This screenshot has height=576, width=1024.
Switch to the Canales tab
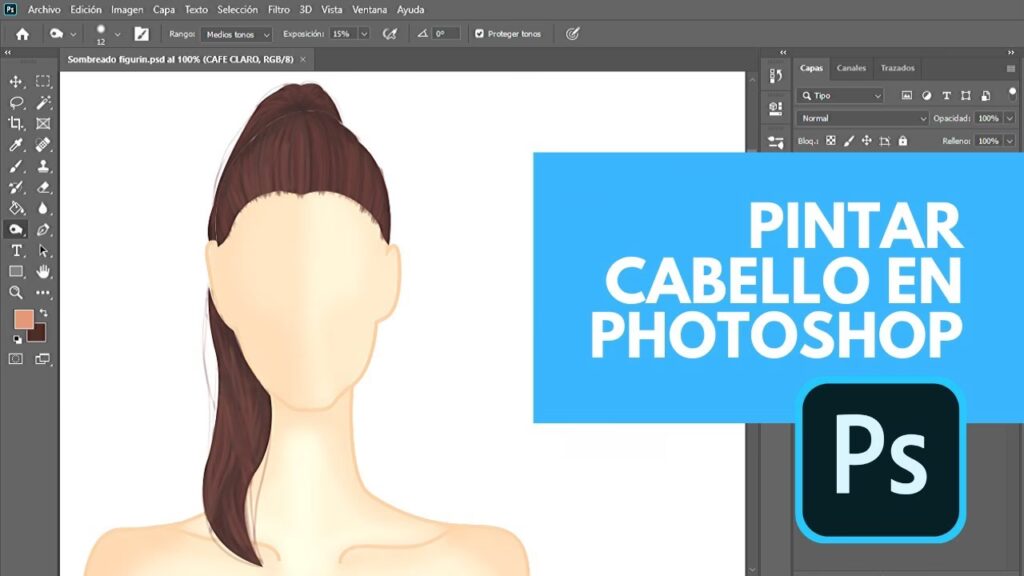pyautogui.click(x=851, y=68)
